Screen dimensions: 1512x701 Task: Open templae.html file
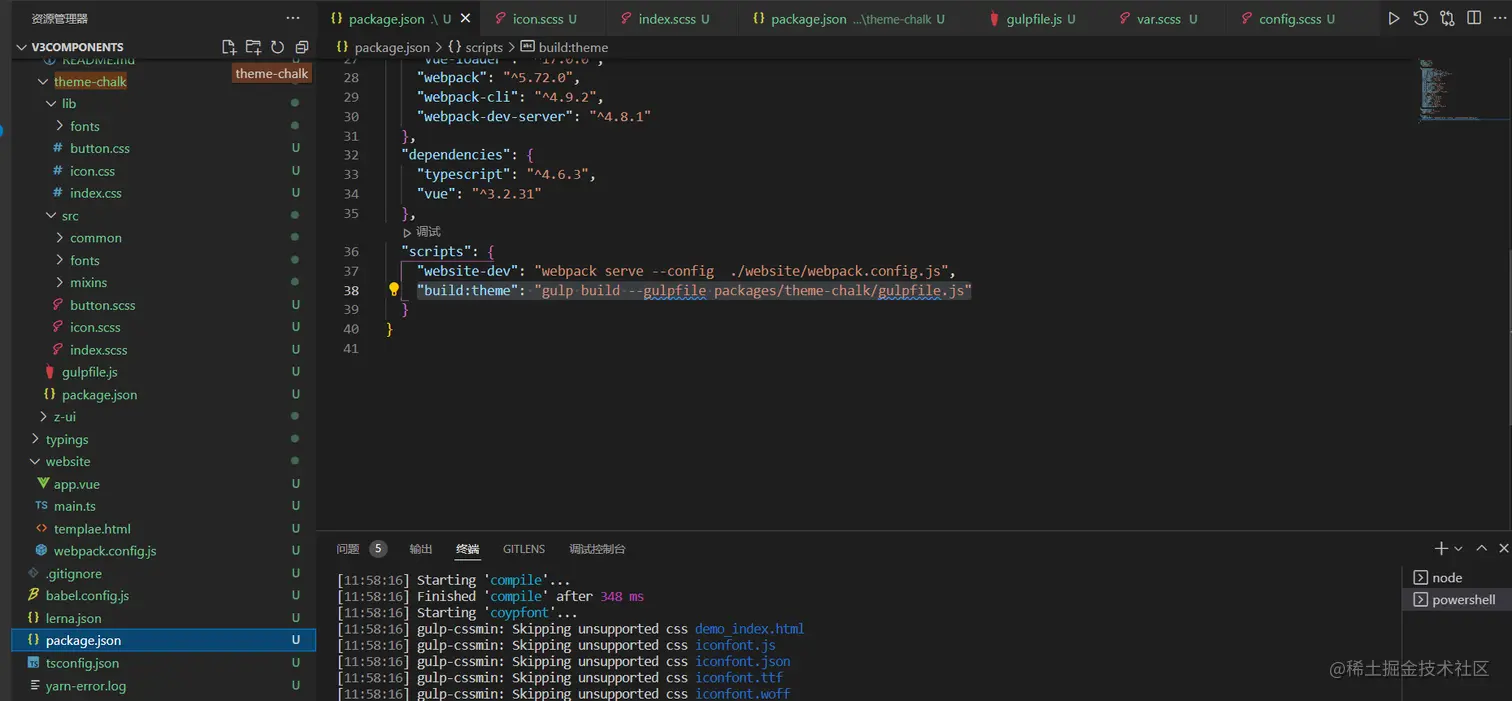[92, 529]
